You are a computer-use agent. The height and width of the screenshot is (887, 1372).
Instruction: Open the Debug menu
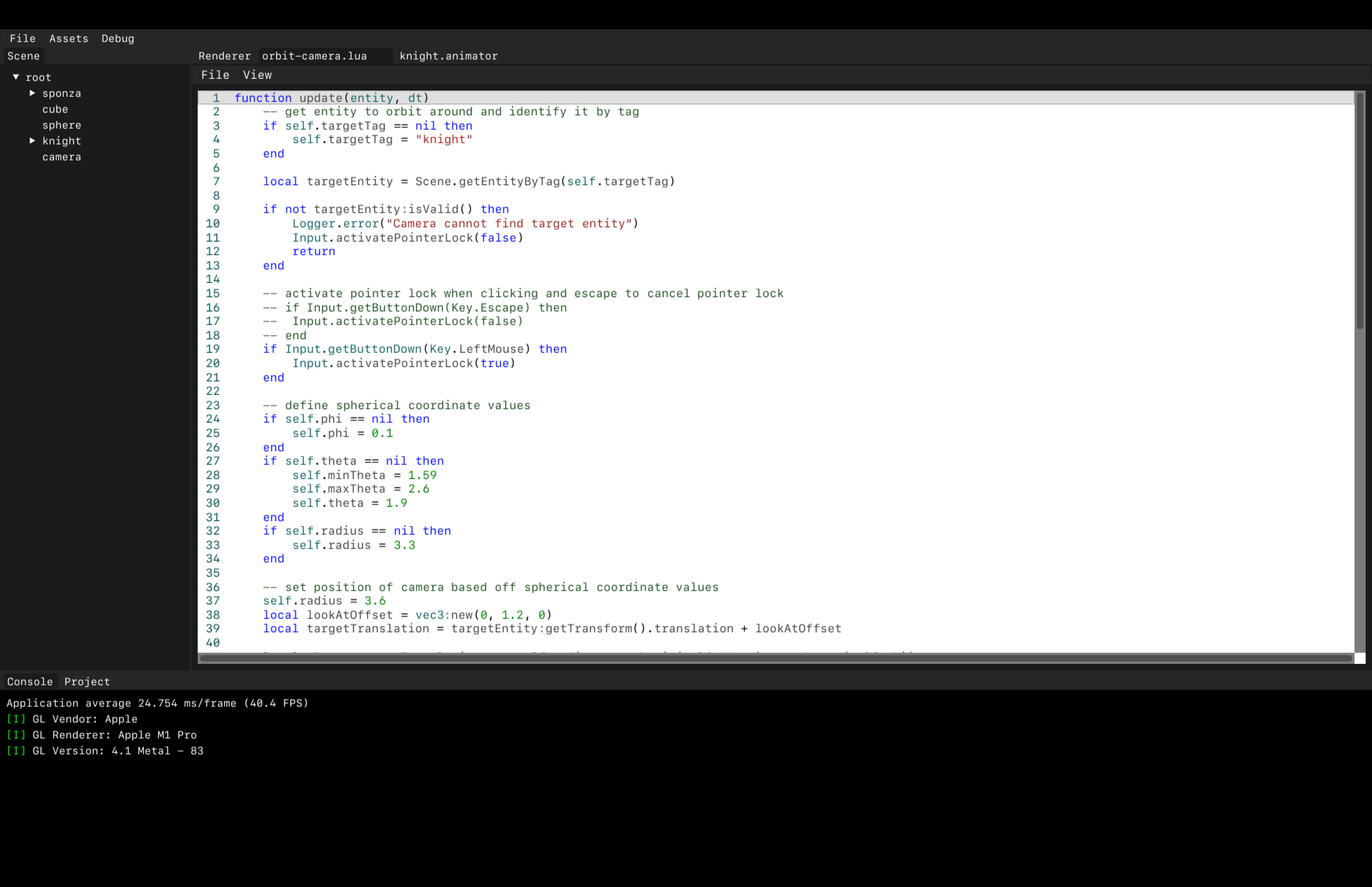[x=117, y=38]
